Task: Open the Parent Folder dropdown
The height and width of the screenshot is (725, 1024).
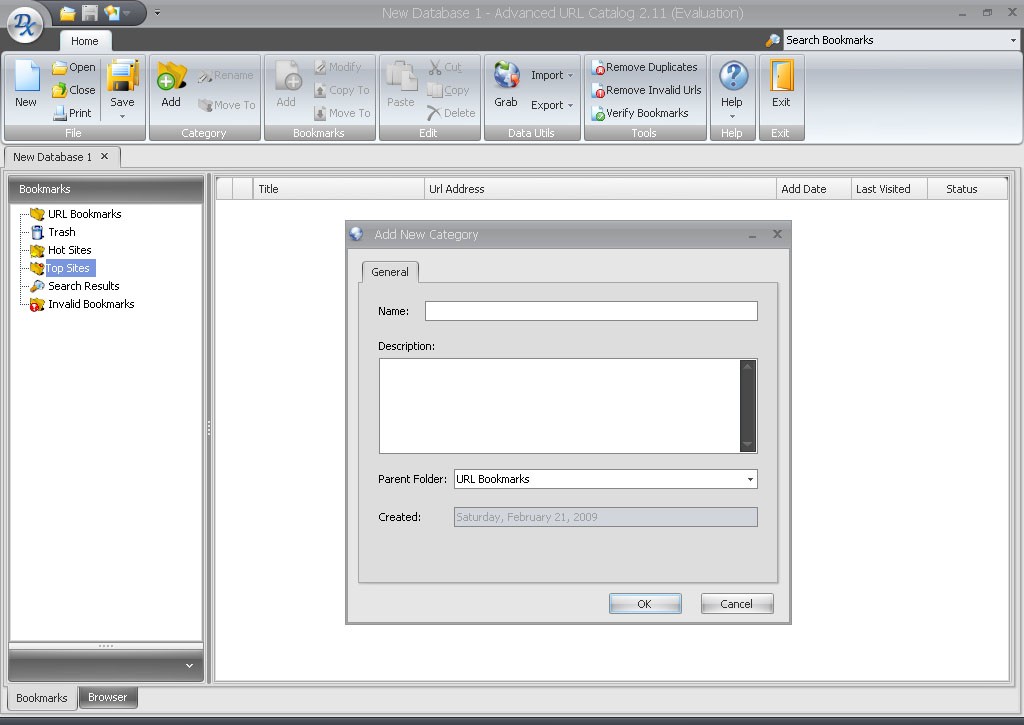Action: [x=748, y=479]
